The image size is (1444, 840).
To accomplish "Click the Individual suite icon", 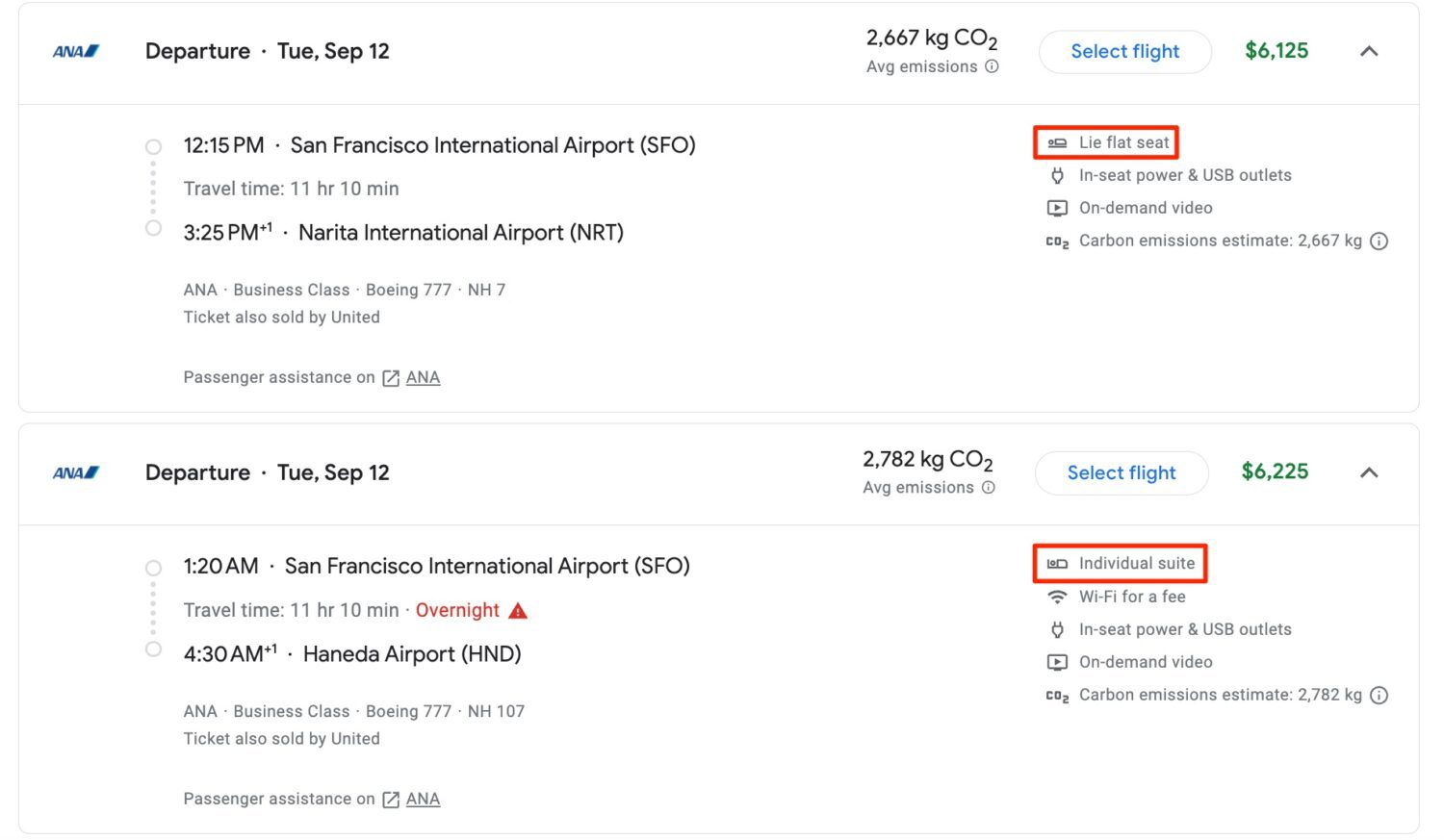I will pyautogui.click(x=1058, y=563).
